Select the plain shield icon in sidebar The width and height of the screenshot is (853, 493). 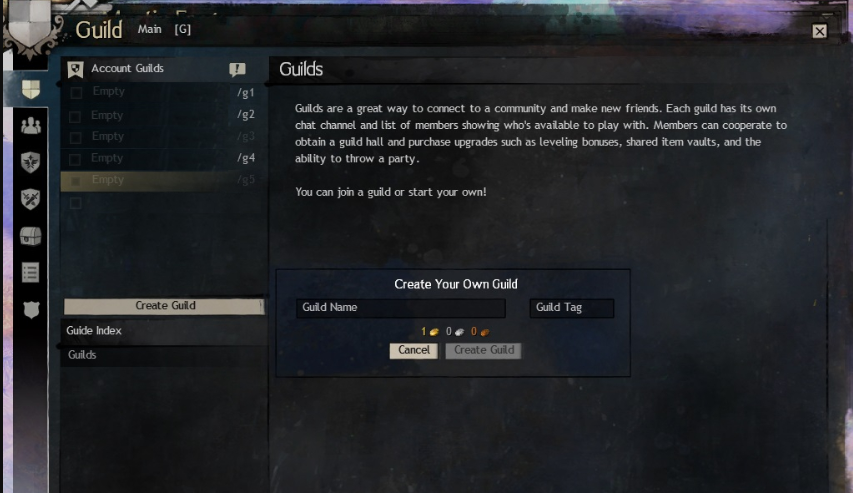31,310
